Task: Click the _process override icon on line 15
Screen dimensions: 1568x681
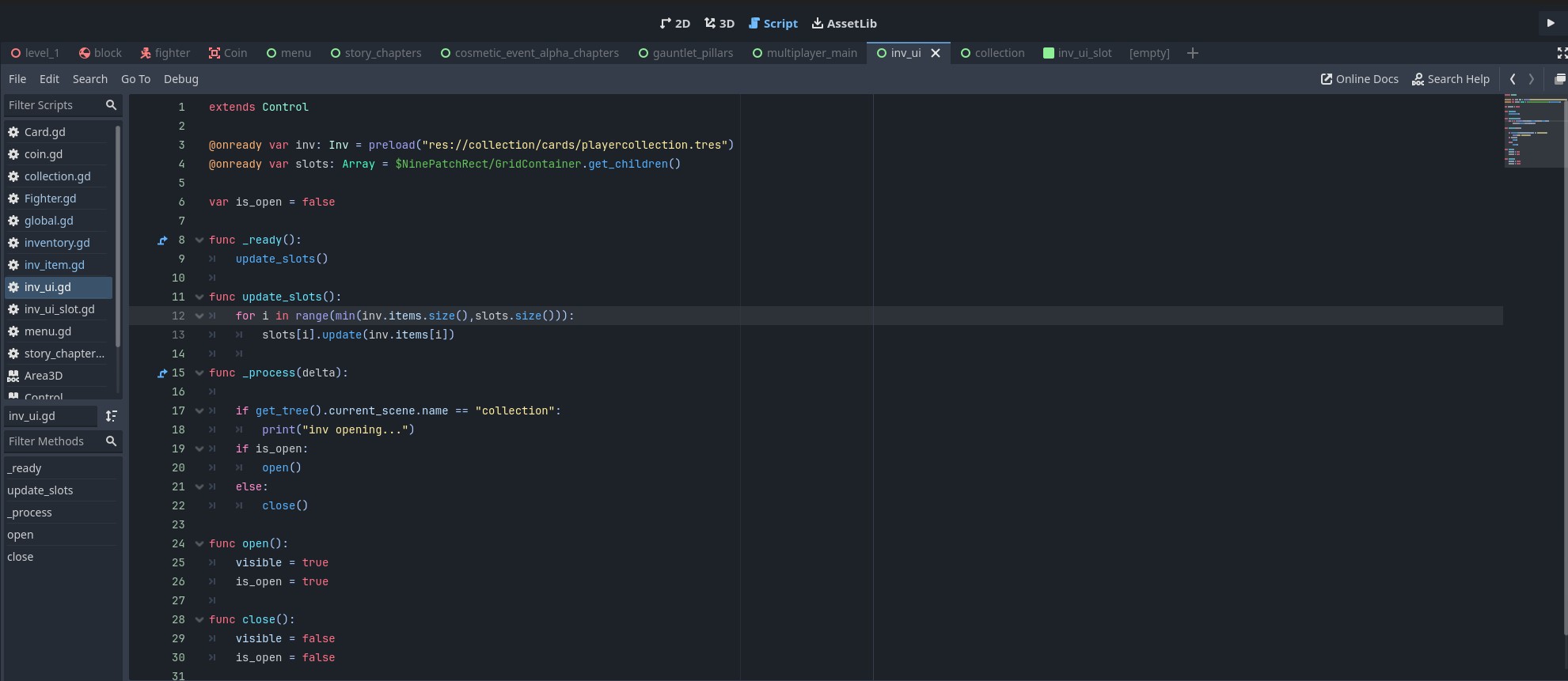Action: 162,373
